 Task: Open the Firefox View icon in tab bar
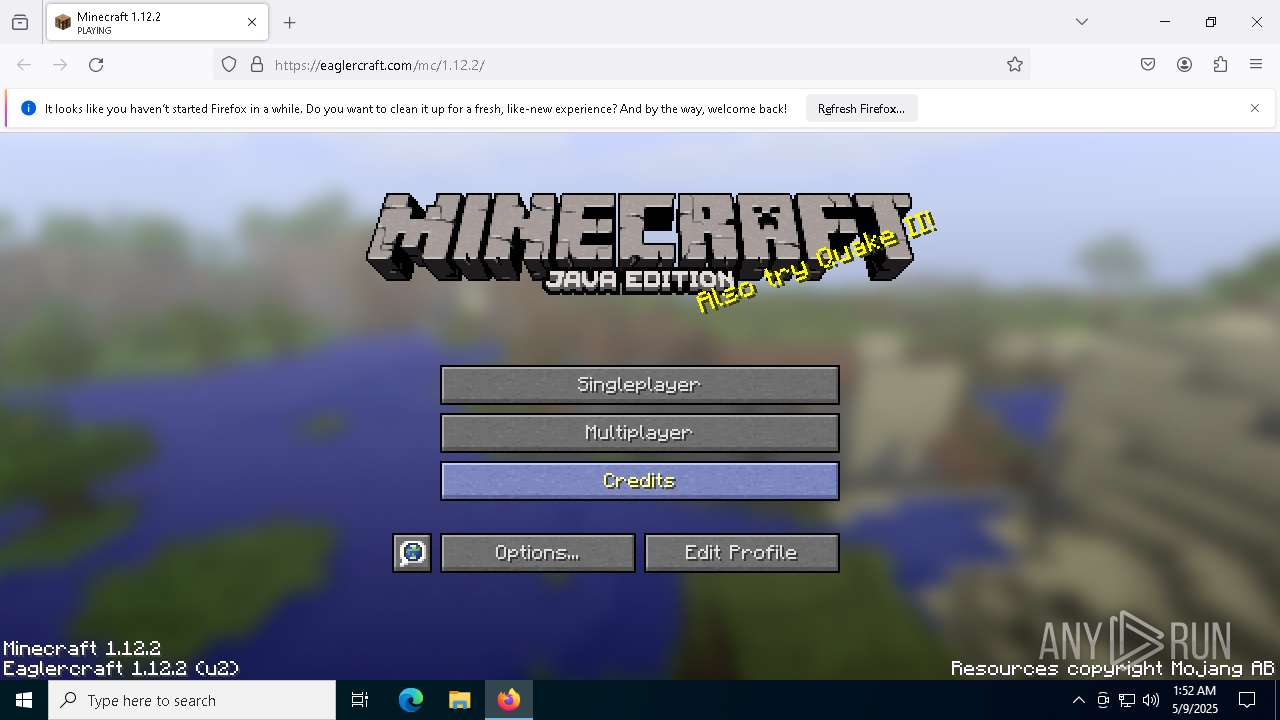point(20,22)
